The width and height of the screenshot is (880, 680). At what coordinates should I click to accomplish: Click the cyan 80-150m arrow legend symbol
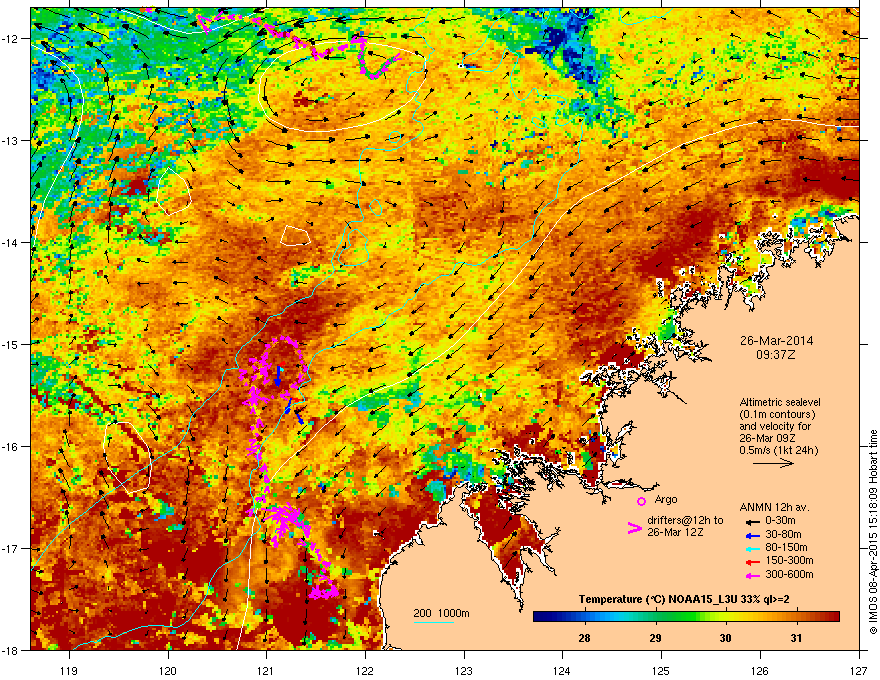[753, 548]
